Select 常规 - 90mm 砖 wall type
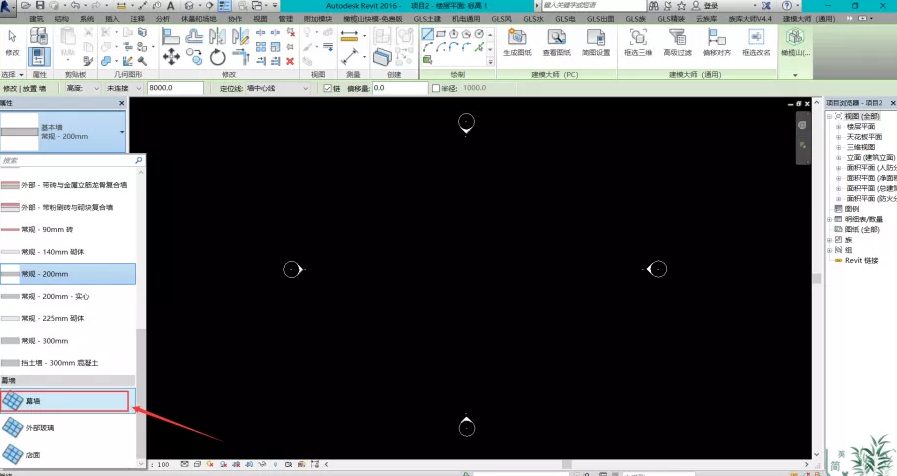Viewport: 897px width, 476px height. 68,229
